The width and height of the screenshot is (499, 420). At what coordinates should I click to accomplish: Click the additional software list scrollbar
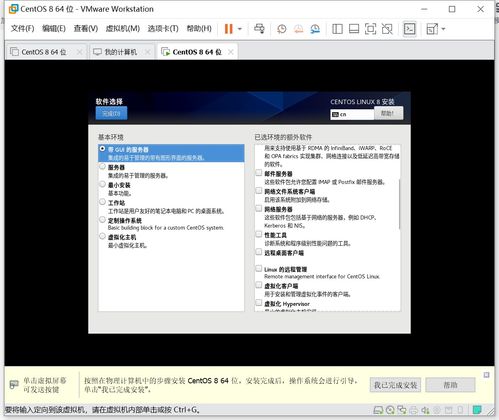[399, 204]
